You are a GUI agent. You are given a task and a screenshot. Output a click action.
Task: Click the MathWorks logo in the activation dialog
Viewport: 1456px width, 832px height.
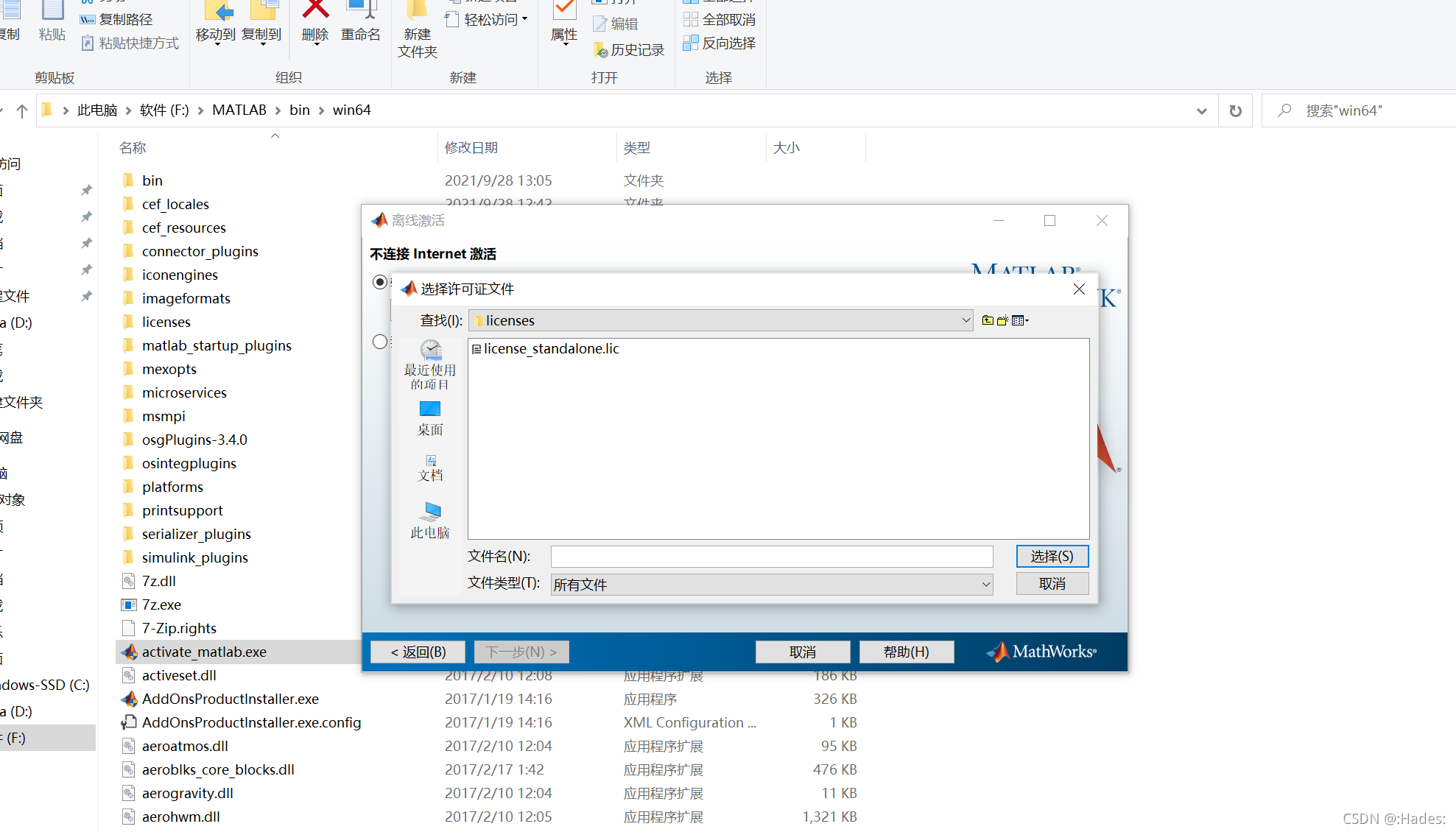(1041, 651)
